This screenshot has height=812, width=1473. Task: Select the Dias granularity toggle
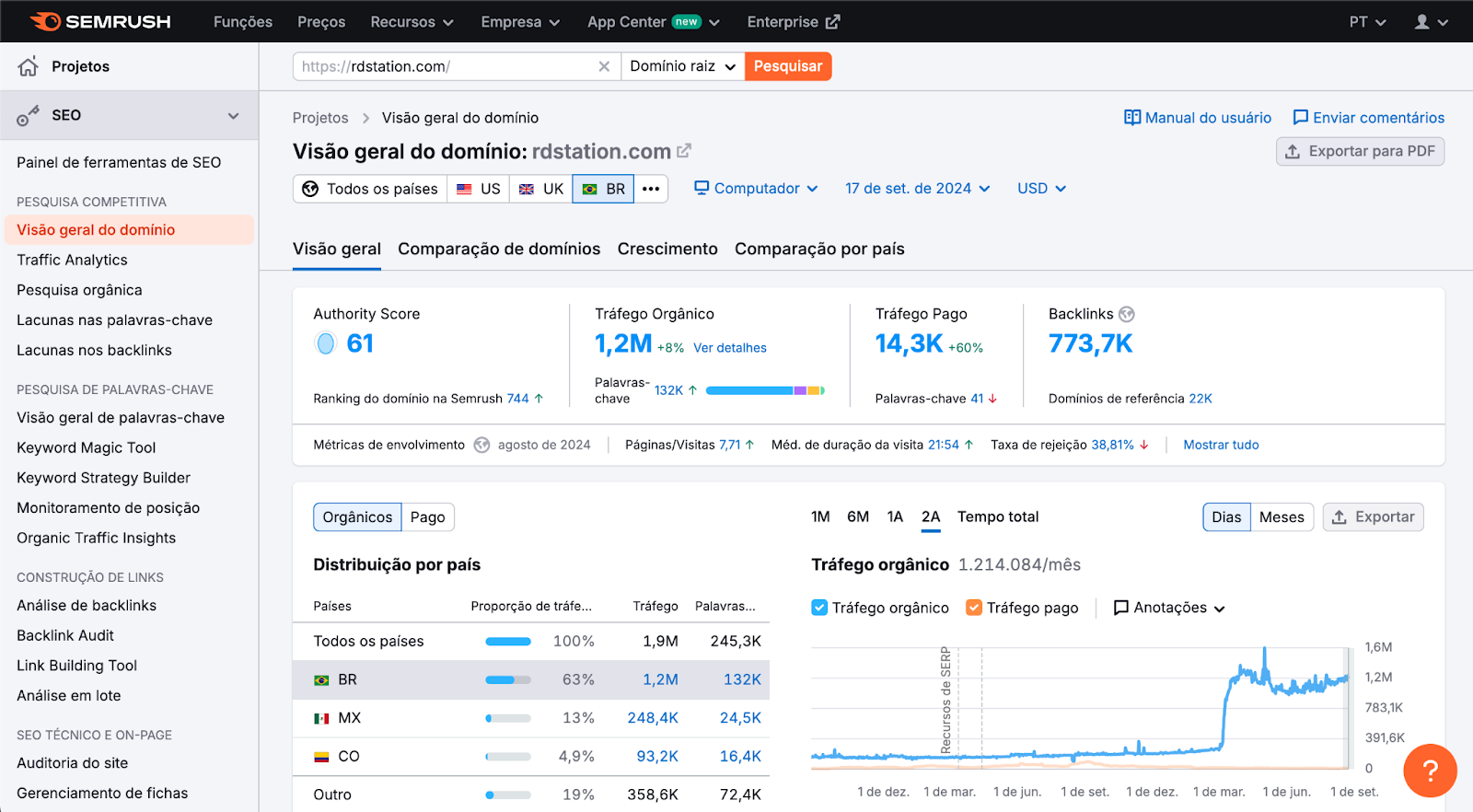click(x=1226, y=517)
